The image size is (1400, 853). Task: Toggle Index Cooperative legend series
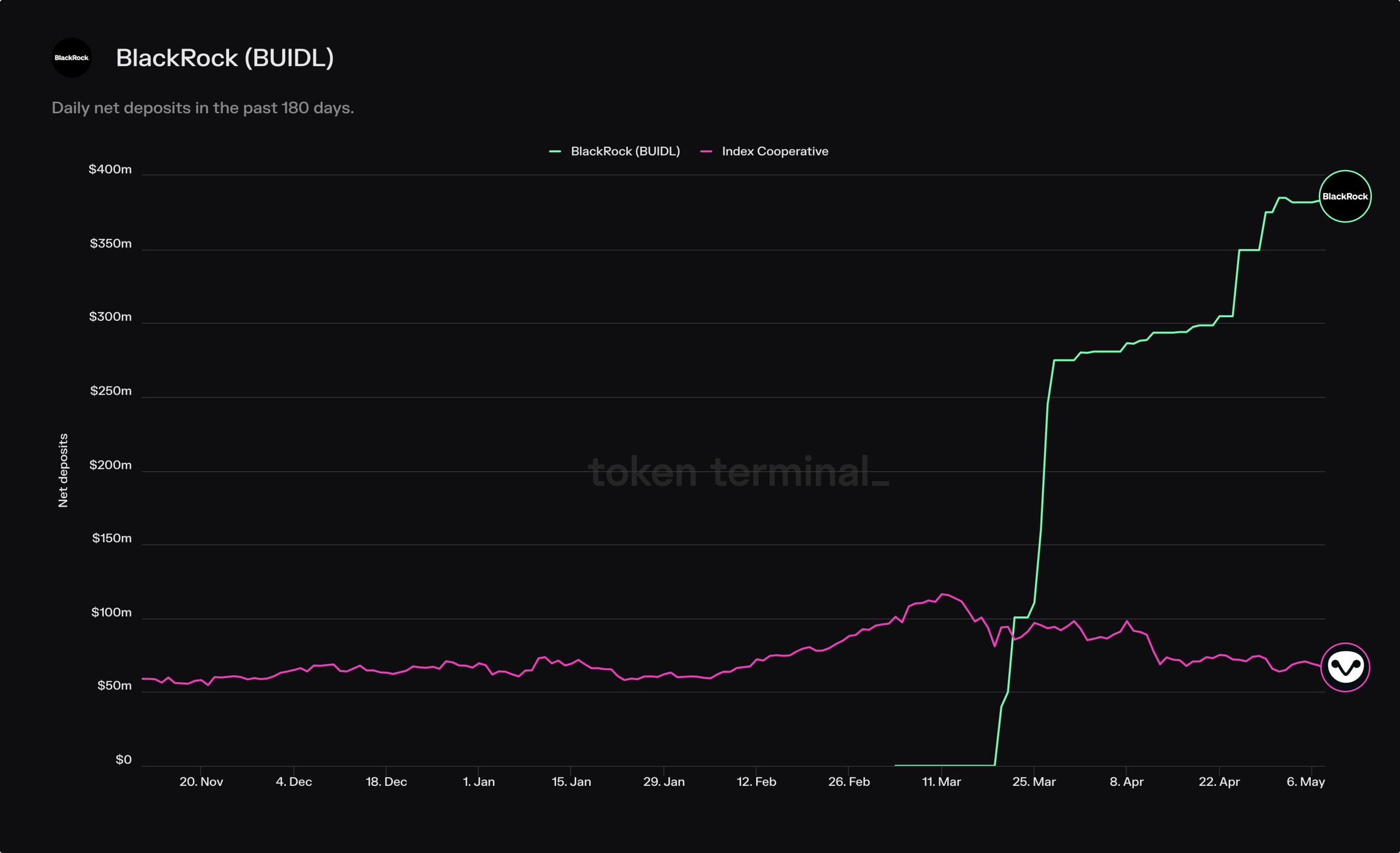click(775, 152)
